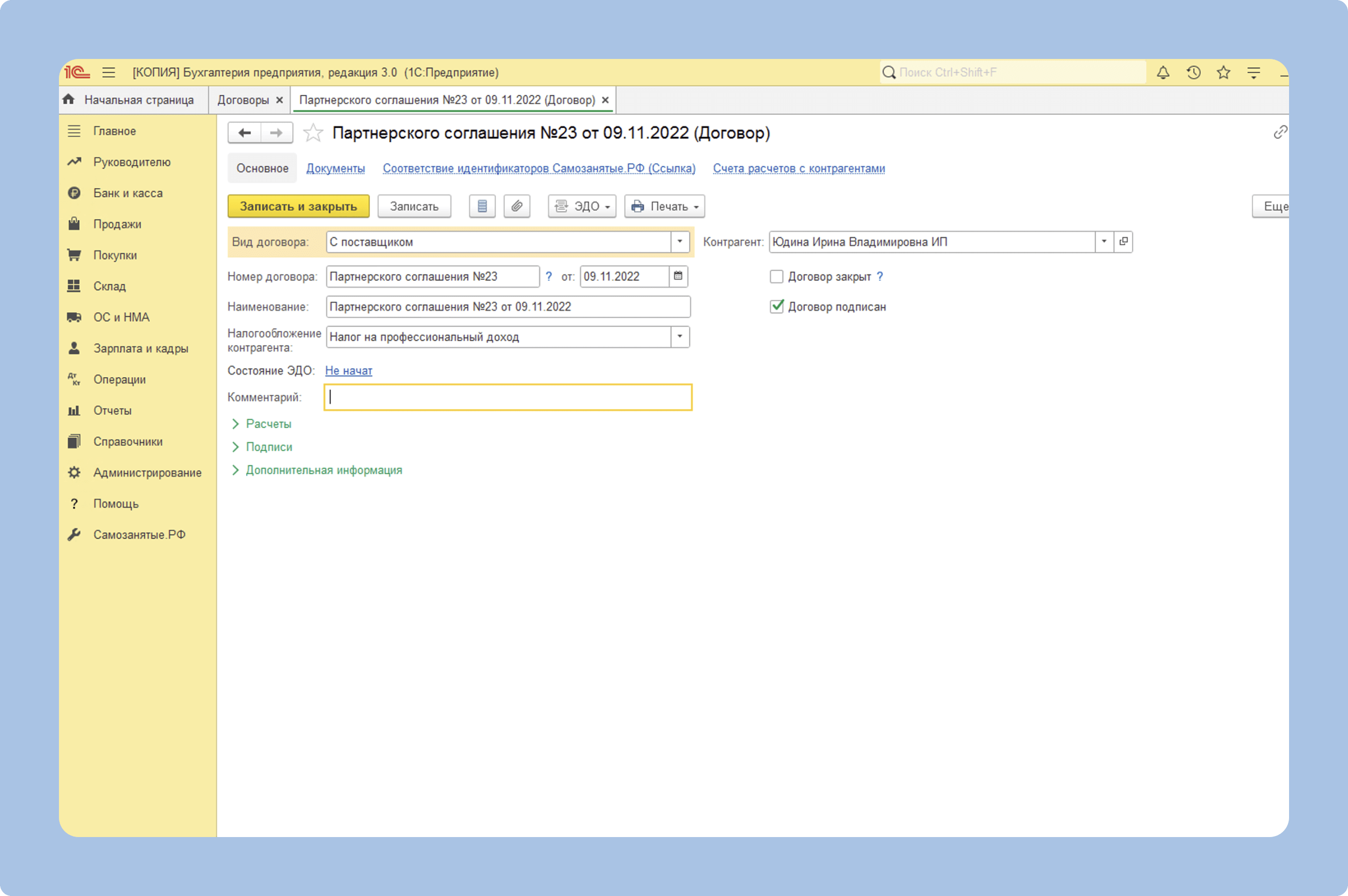Attach files with the paperclip icon
Image resolution: width=1348 pixels, height=896 pixels.
pyautogui.click(x=517, y=206)
